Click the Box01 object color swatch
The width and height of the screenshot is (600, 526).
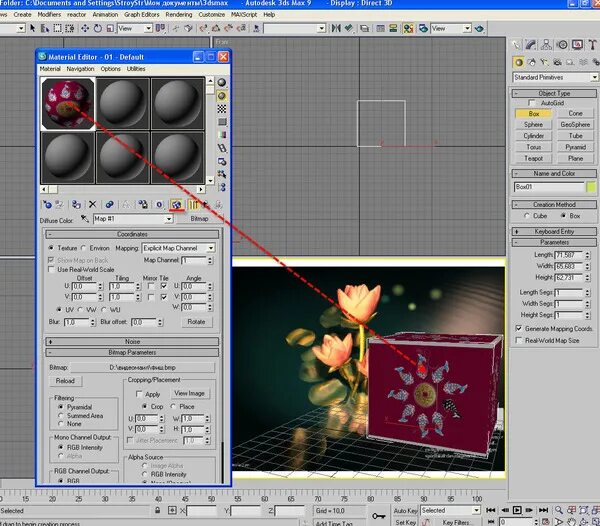point(591,187)
